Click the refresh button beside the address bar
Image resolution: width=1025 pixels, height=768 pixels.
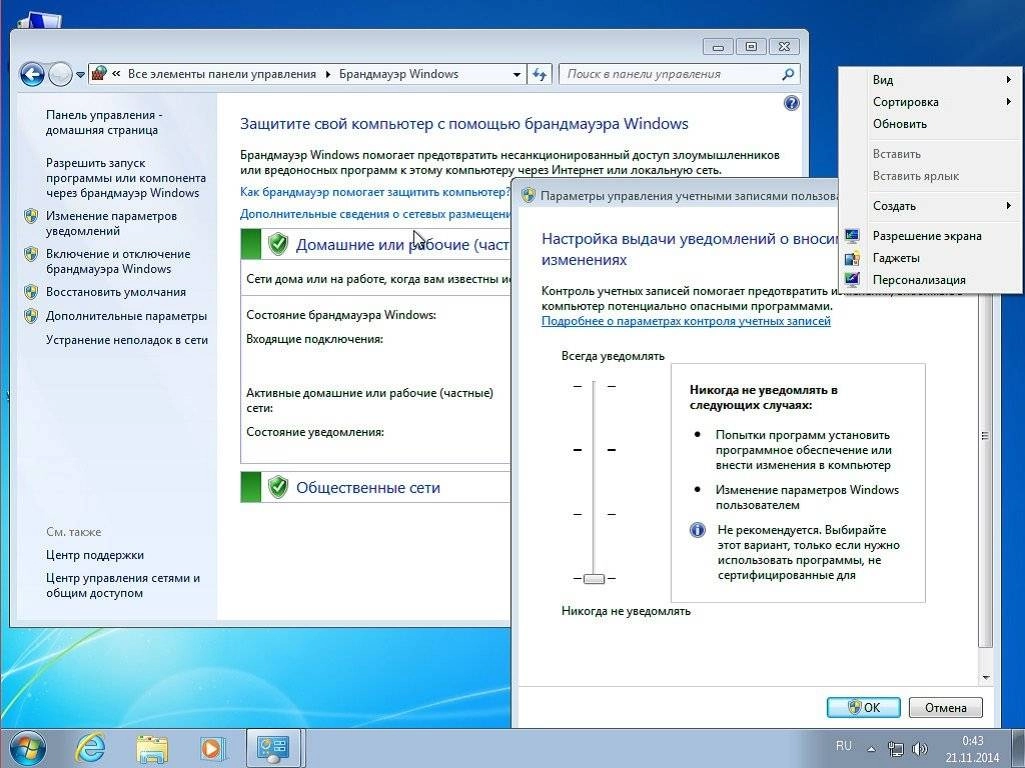coord(539,75)
